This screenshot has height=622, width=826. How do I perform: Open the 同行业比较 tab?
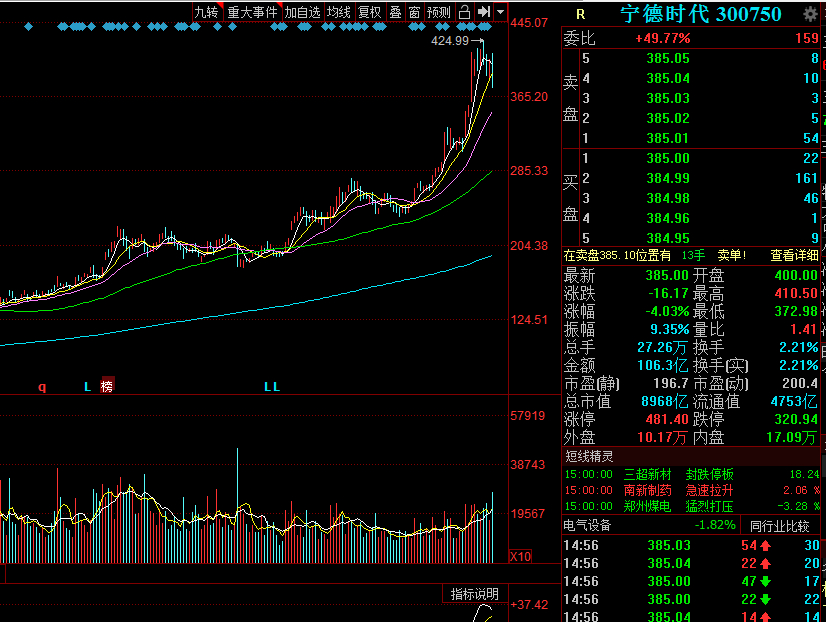coord(780,526)
